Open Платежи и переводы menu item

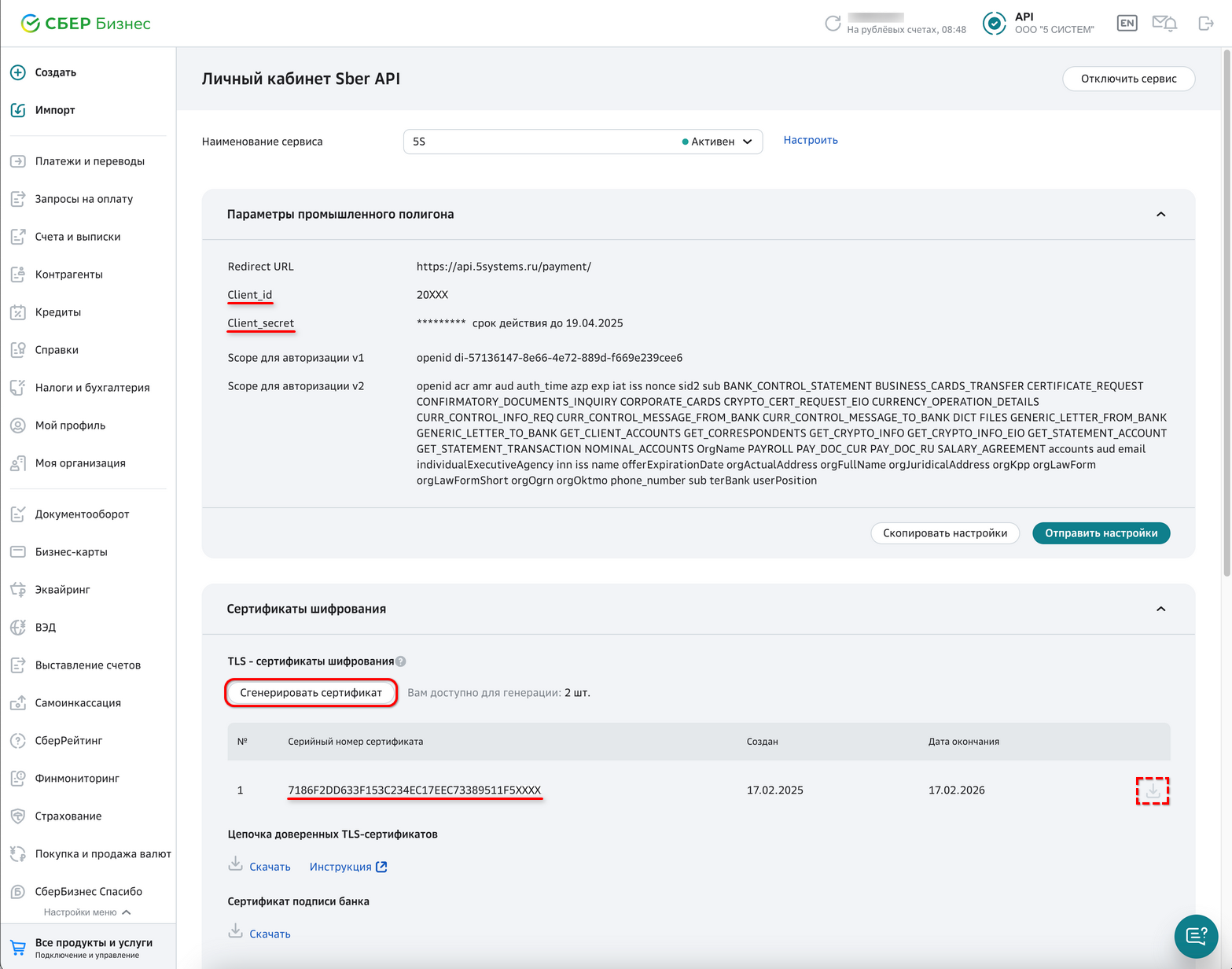[x=90, y=161]
